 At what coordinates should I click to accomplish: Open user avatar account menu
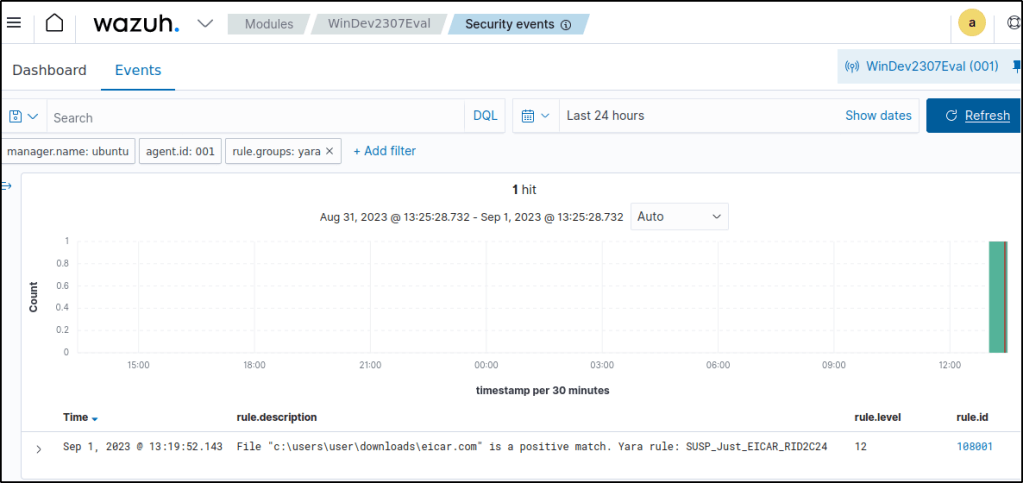coord(971,23)
